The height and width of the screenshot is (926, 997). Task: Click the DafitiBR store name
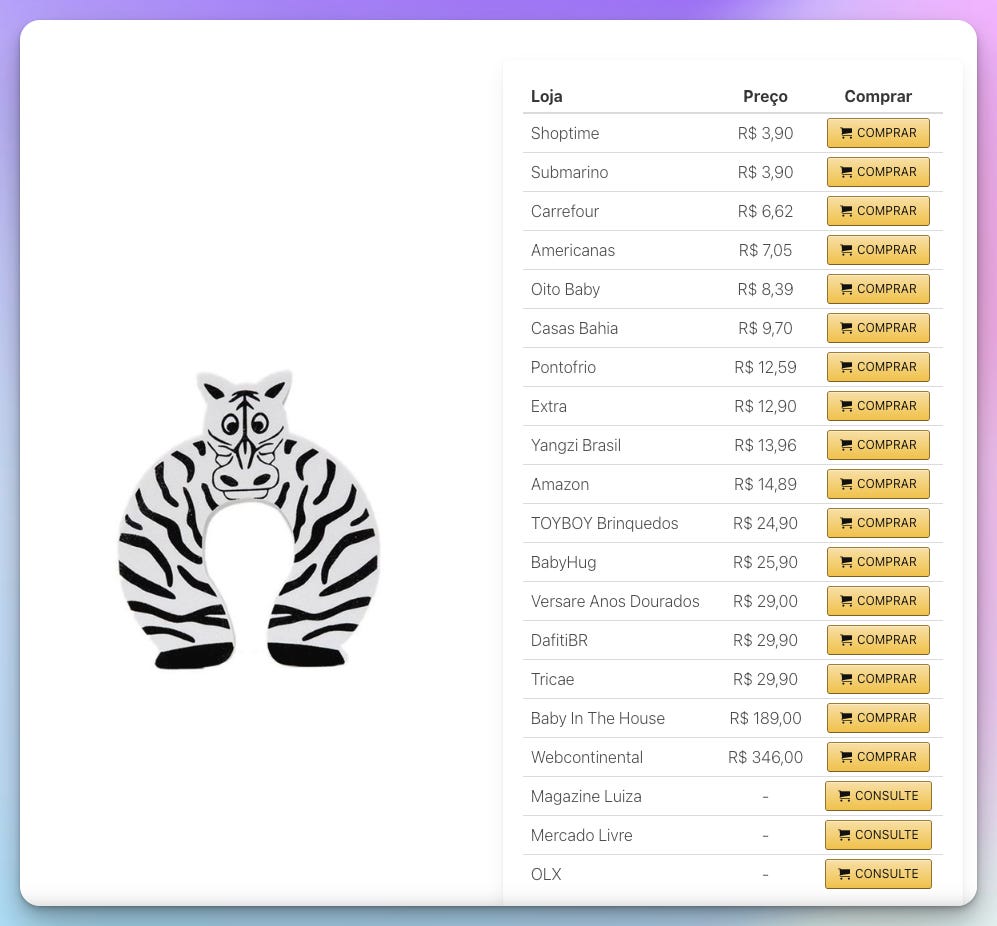coord(559,640)
